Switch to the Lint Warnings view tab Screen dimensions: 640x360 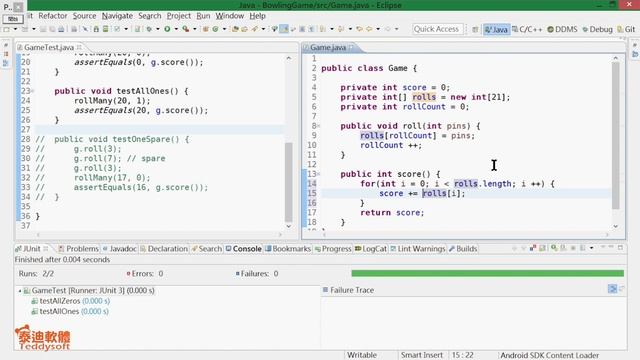(418, 249)
